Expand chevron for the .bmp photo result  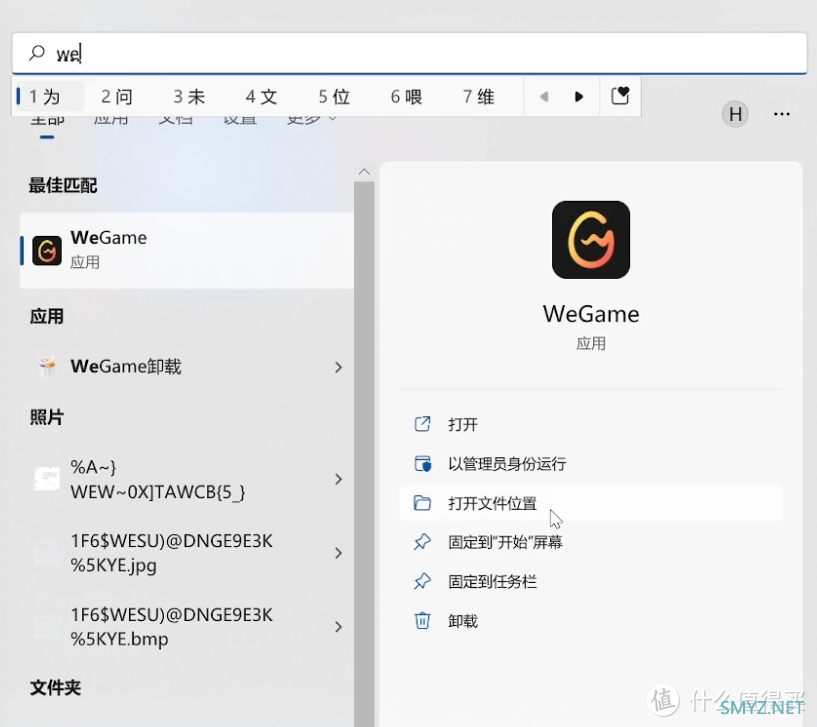tap(339, 626)
